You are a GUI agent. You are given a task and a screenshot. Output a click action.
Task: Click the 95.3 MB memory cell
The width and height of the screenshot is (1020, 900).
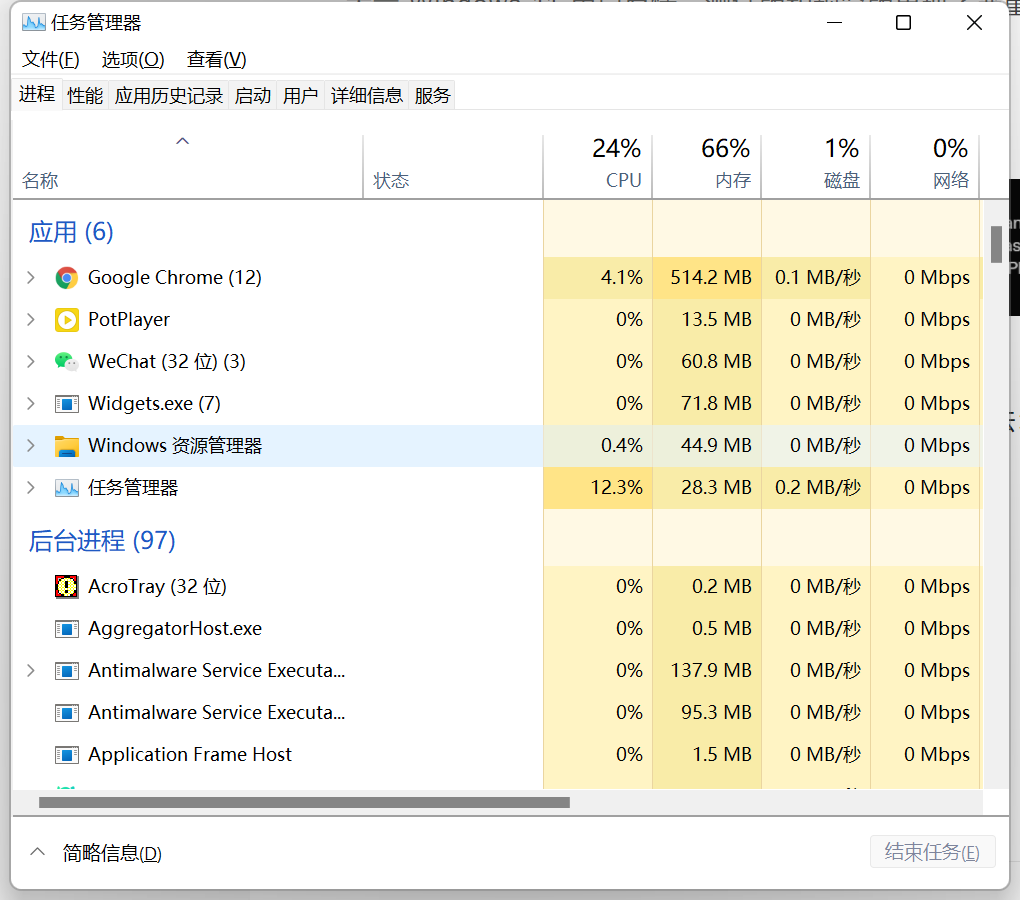707,713
